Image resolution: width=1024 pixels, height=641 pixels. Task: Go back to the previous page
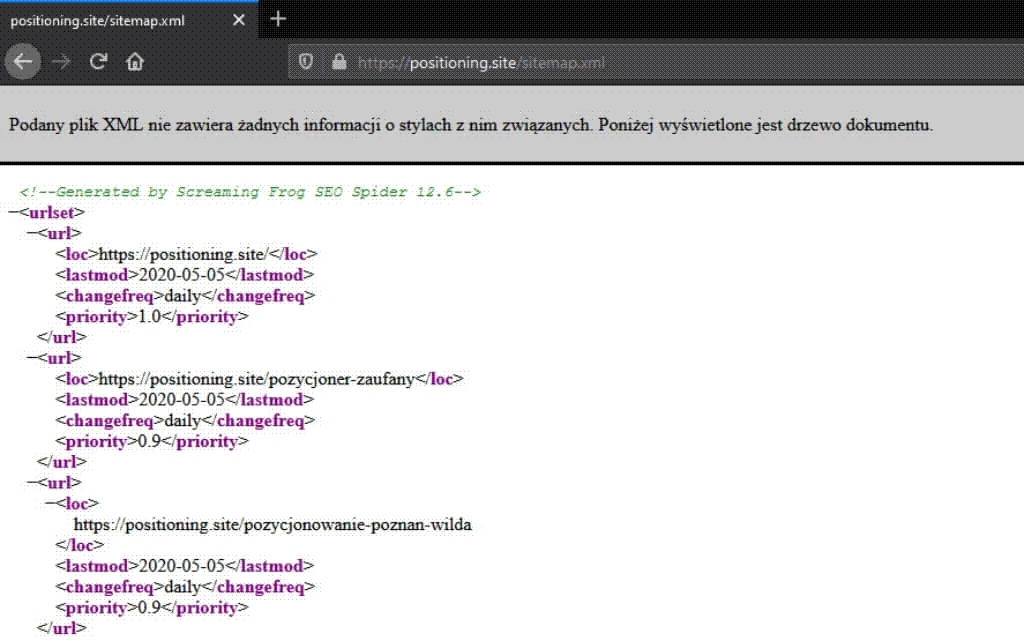point(23,62)
